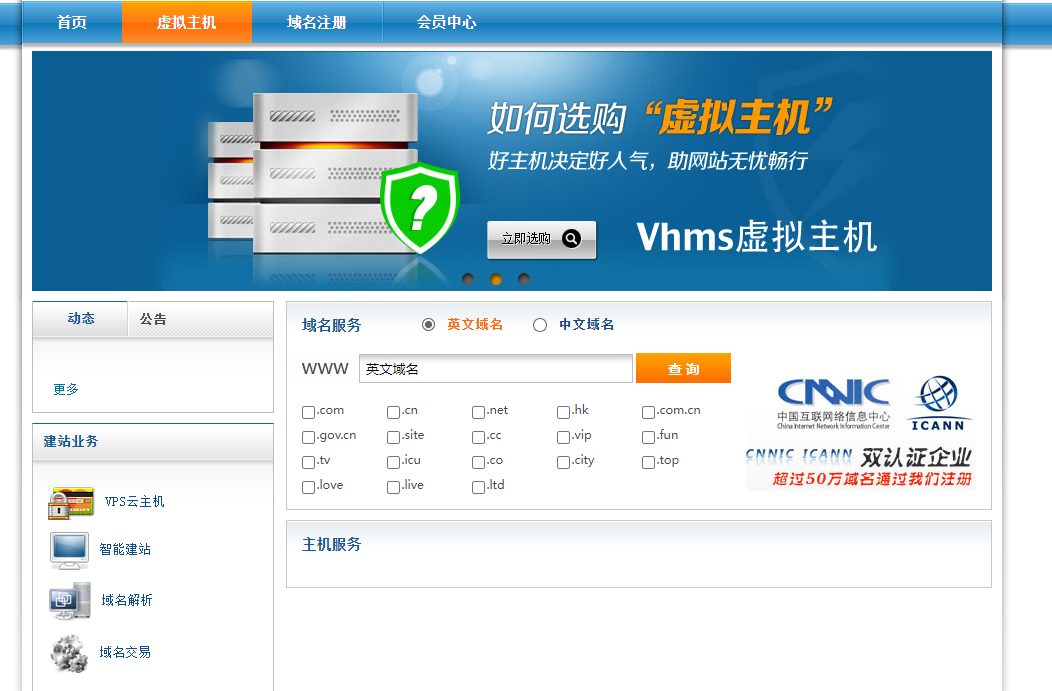The height and width of the screenshot is (691, 1052).
Task: Click the CNNIC logo
Action: 833,402
